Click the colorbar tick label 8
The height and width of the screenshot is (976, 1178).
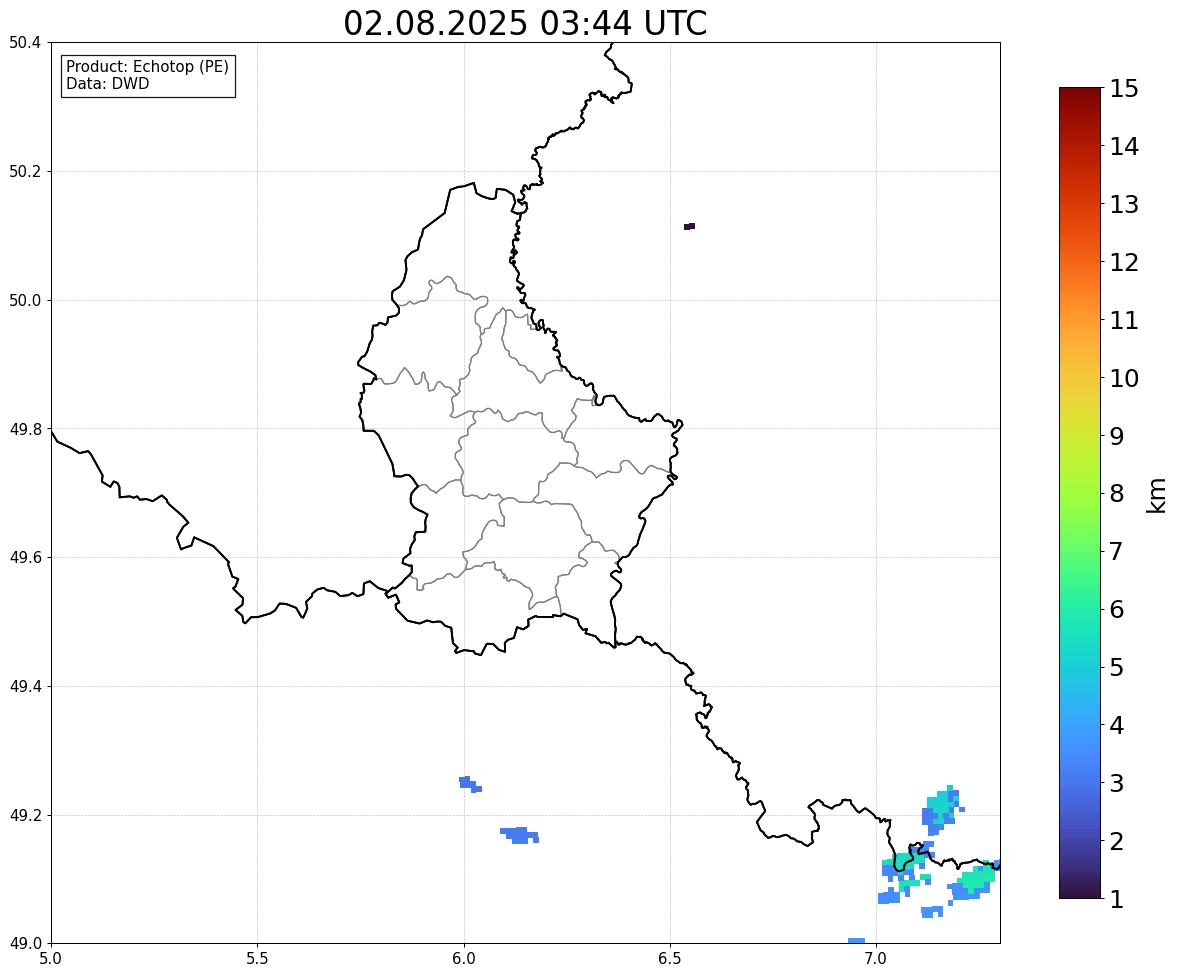pos(1117,494)
